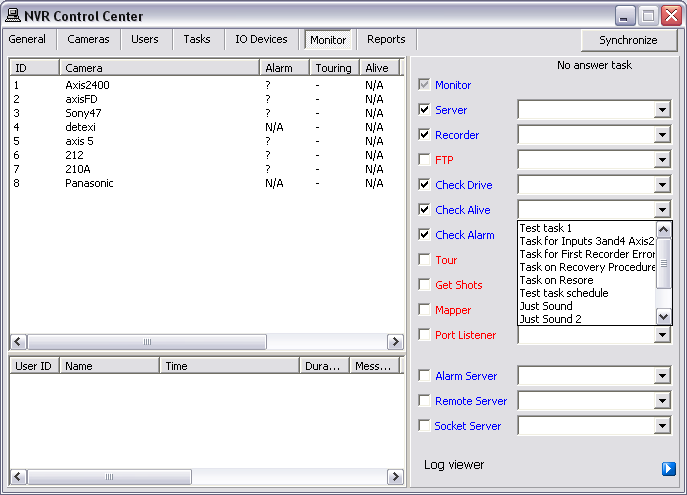Image resolution: width=687 pixels, height=495 pixels.
Task: Click the dropdown list scroll up arrow
Action: tap(663, 229)
